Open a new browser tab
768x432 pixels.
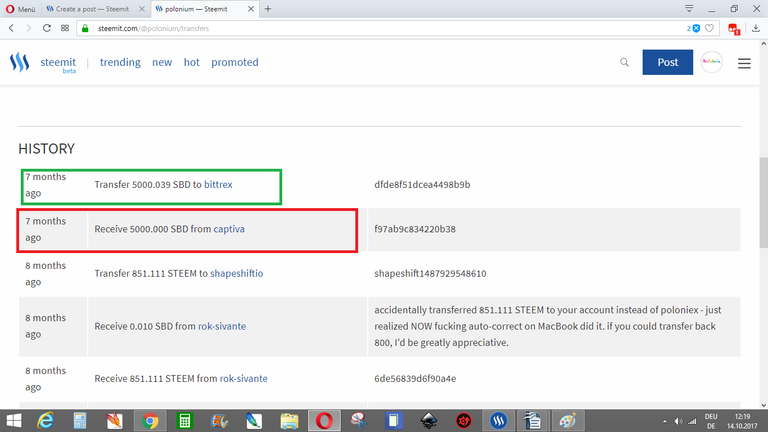coord(268,9)
